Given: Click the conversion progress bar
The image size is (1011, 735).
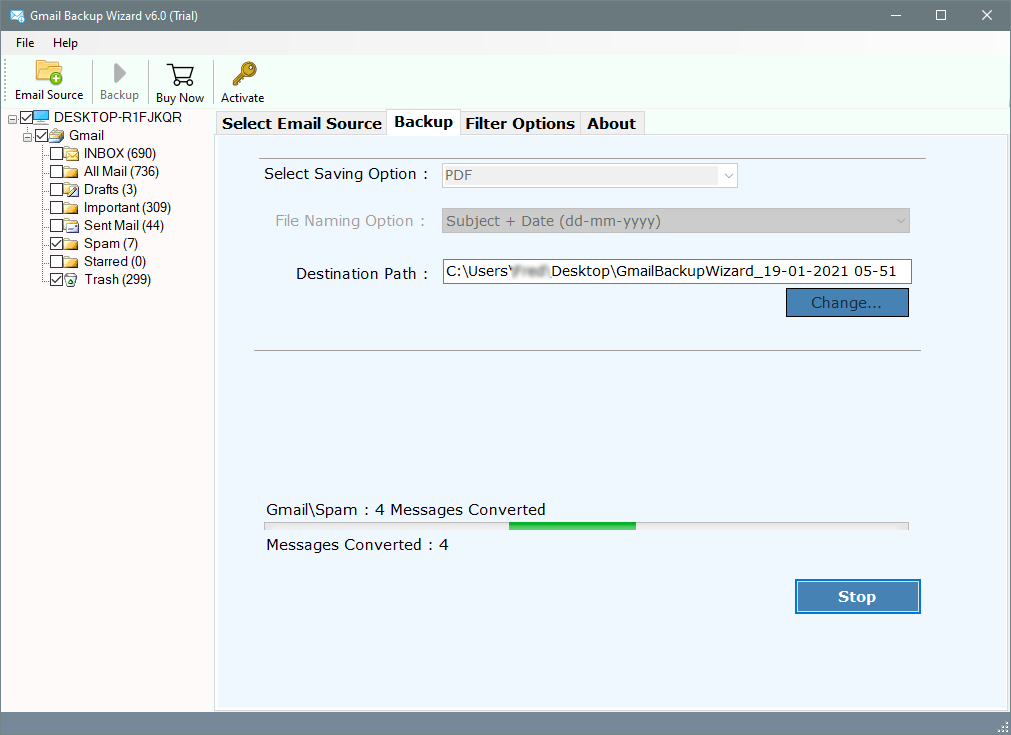Looking at the screenshot, I should [x=586, y=526].
